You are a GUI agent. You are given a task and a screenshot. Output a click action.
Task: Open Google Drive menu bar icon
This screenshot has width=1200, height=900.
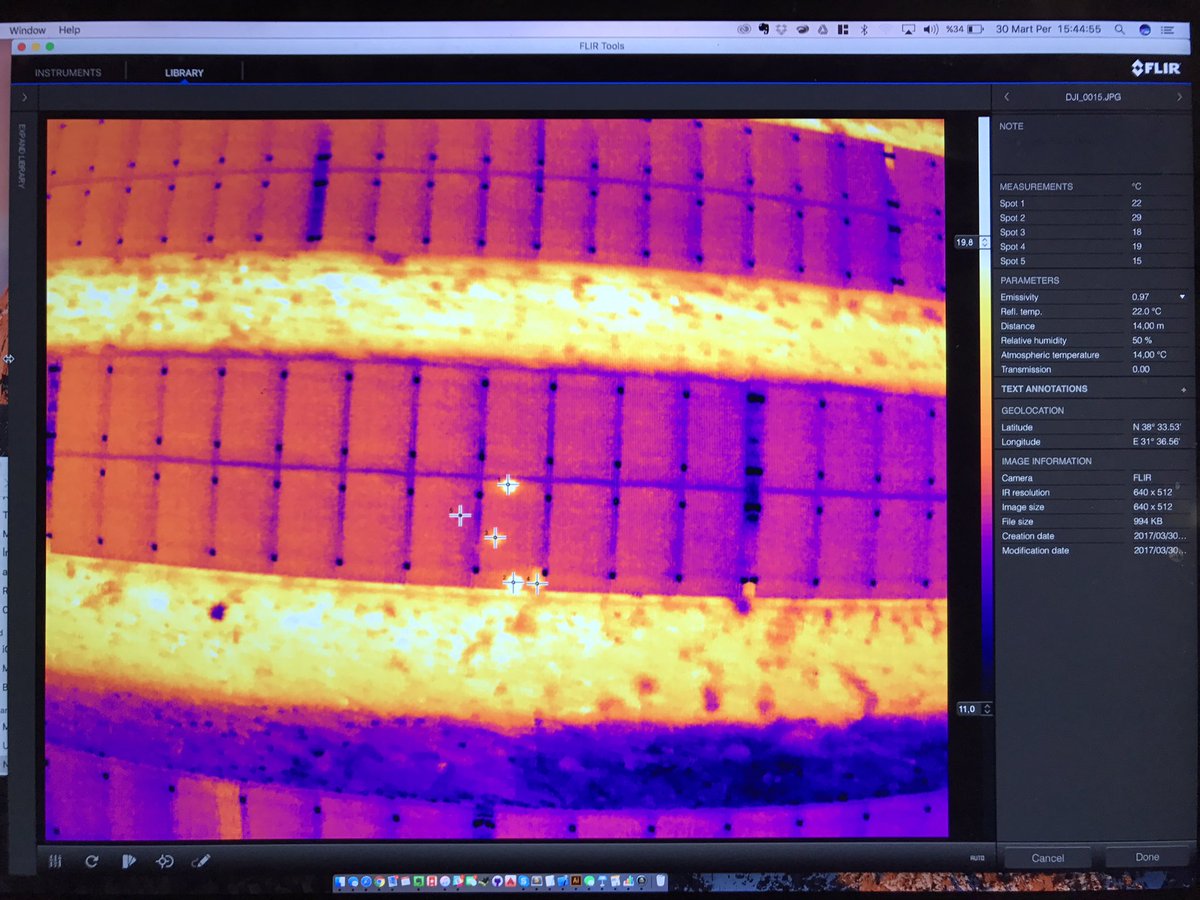[x=821, y=30]
